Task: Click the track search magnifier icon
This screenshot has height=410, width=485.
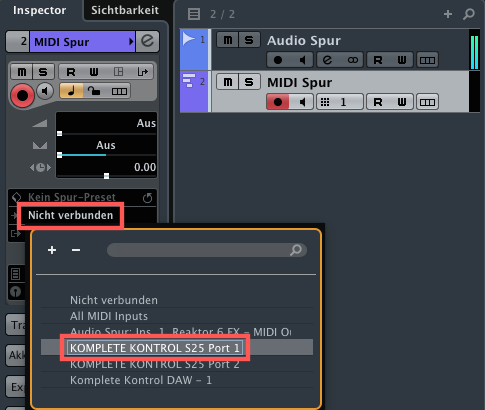Action: coord(469,14)
